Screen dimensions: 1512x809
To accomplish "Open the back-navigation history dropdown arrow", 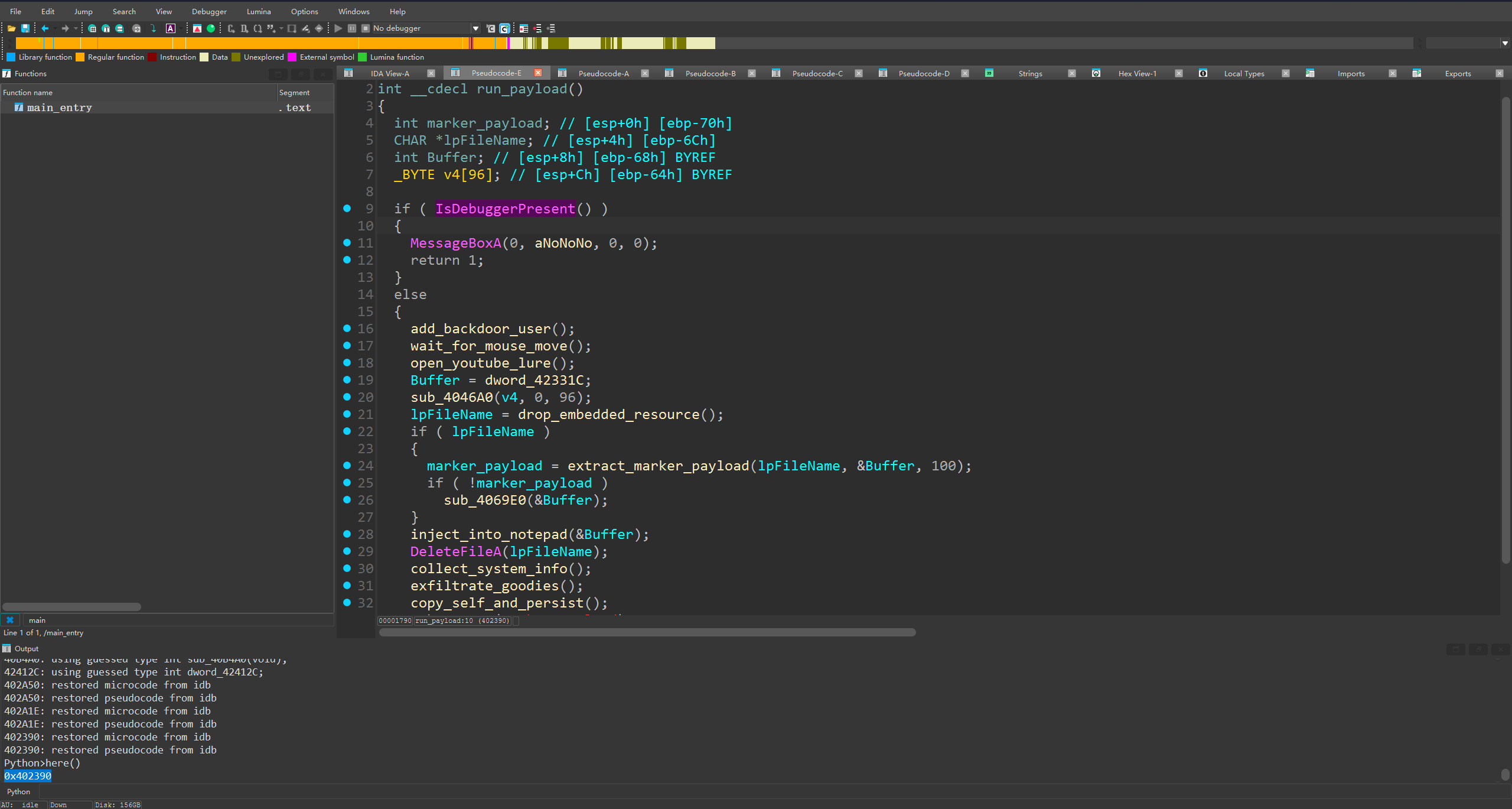I will pos(55,28).
